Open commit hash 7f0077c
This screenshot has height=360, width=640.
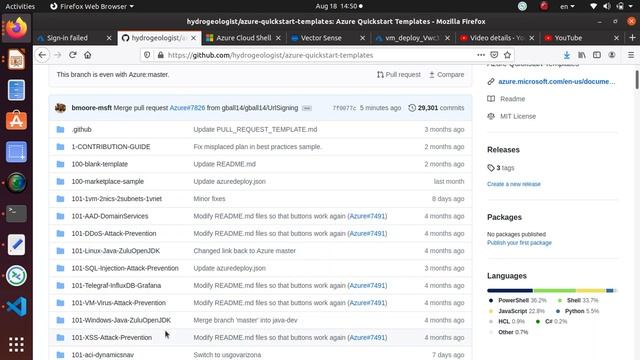[x=344, y=108]
